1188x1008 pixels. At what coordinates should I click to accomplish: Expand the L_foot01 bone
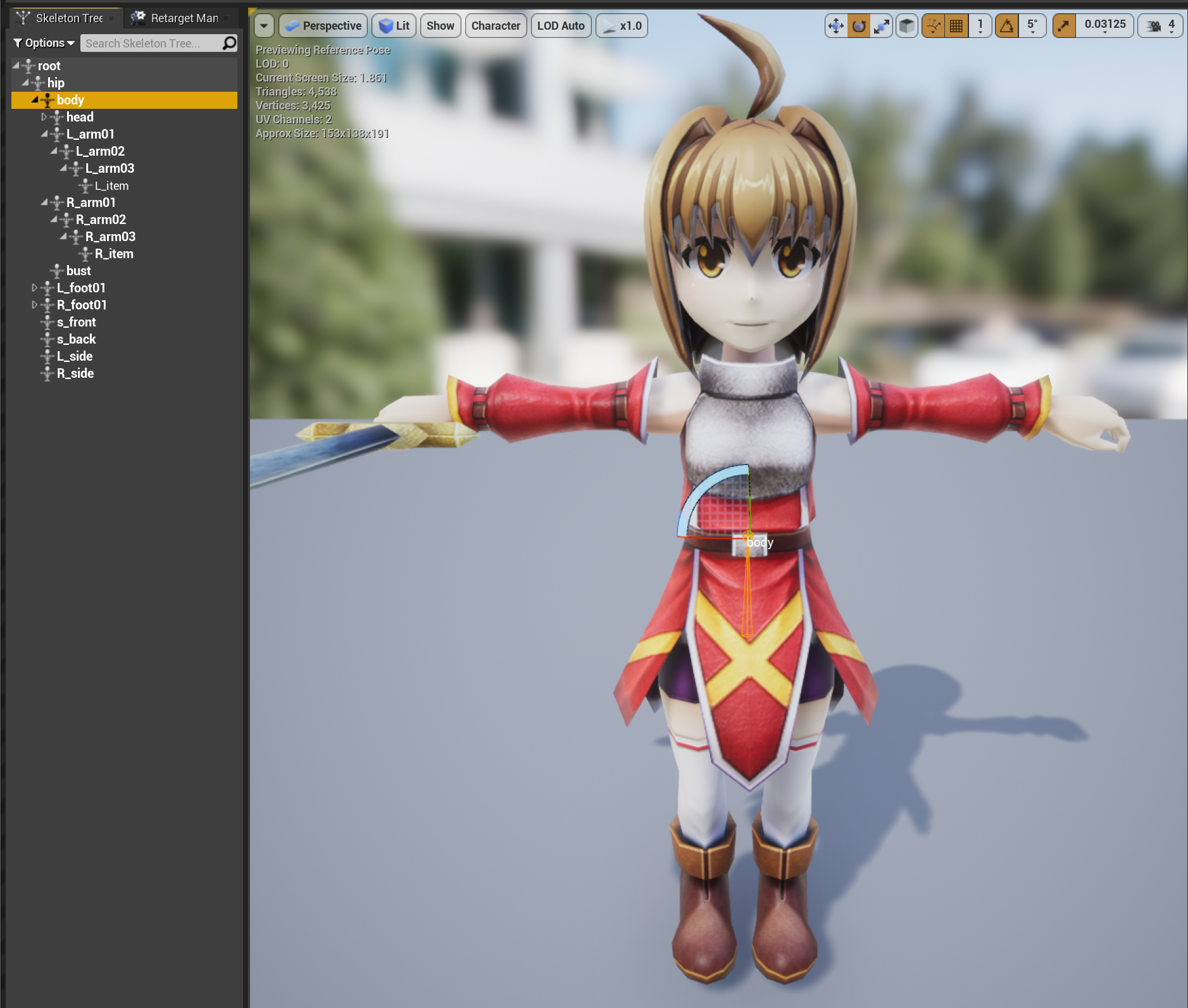pos(34,287)
